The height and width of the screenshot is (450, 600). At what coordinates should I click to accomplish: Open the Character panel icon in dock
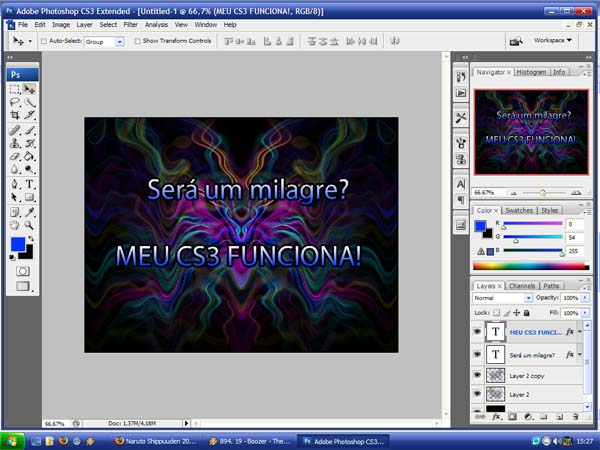point(461,184)
